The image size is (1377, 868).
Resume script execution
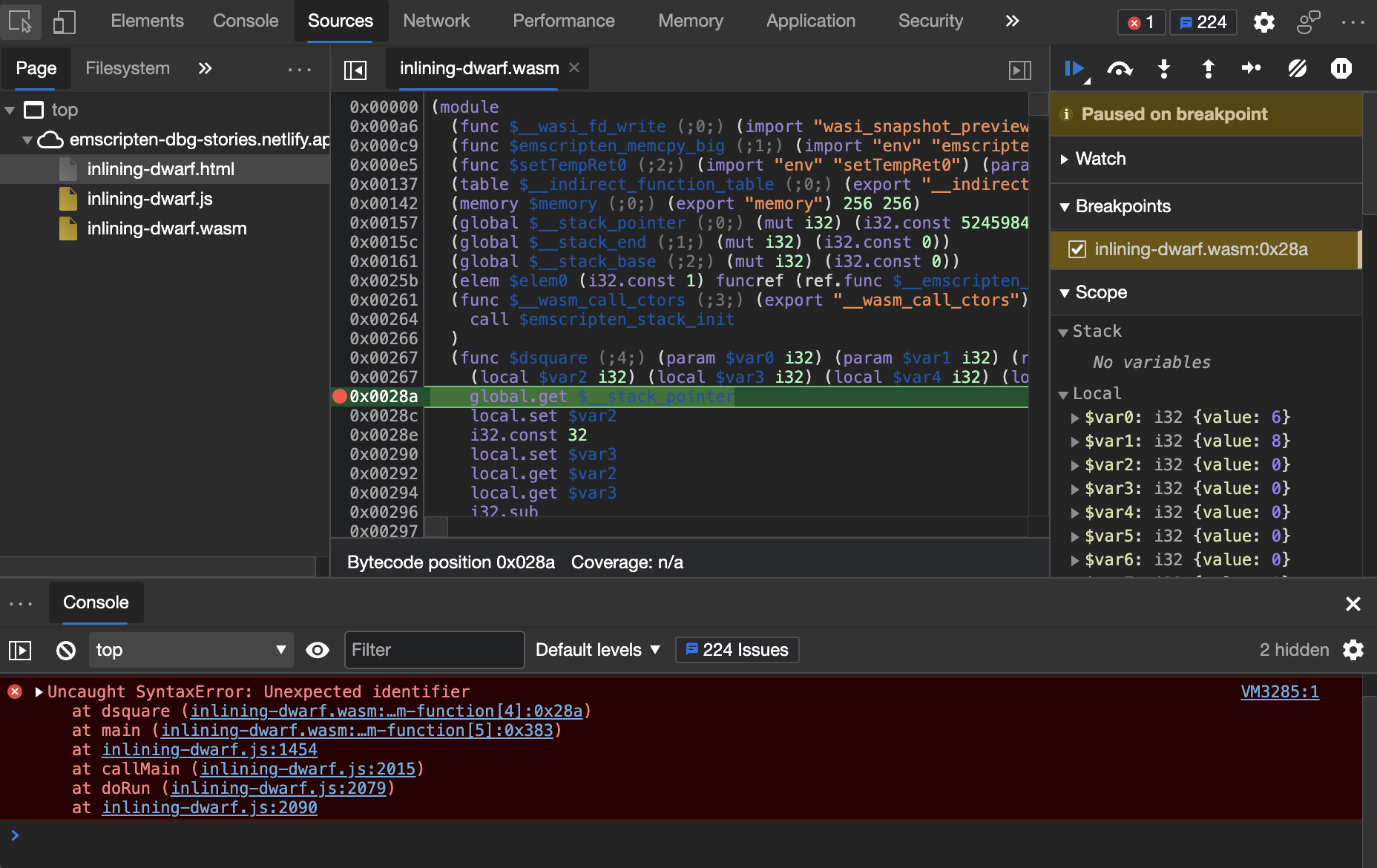(1074, 68)
